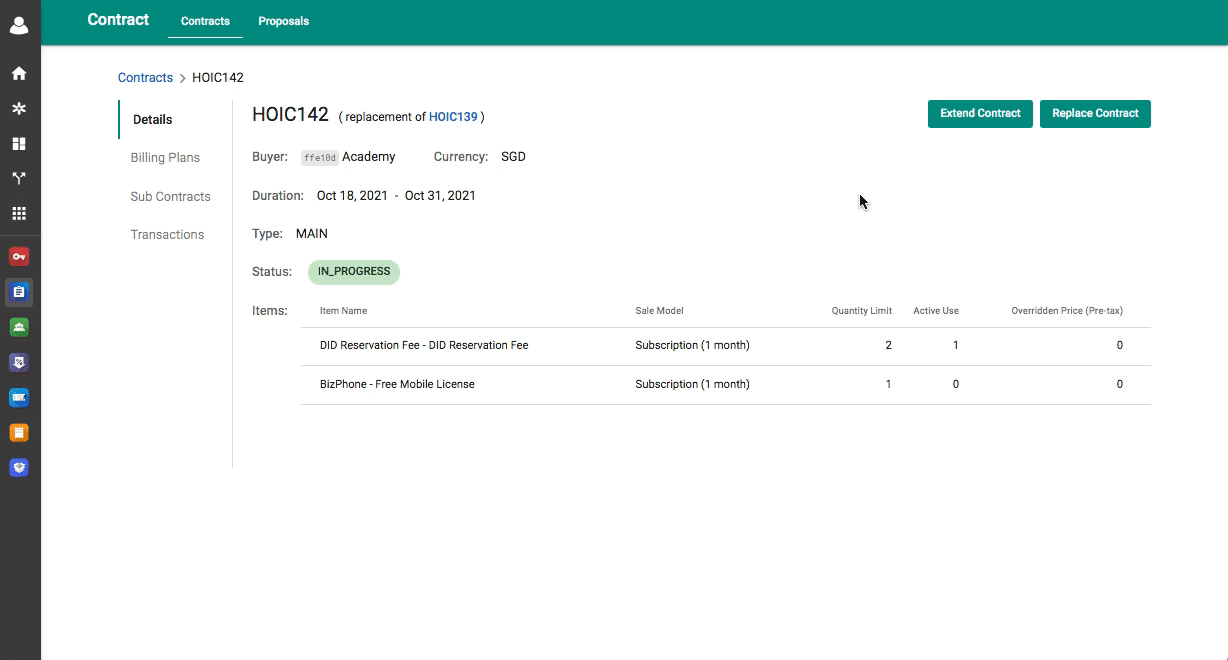1228x660 pixels.
Task: Open the HOIC139 replaced contract link
Action: 453,117
